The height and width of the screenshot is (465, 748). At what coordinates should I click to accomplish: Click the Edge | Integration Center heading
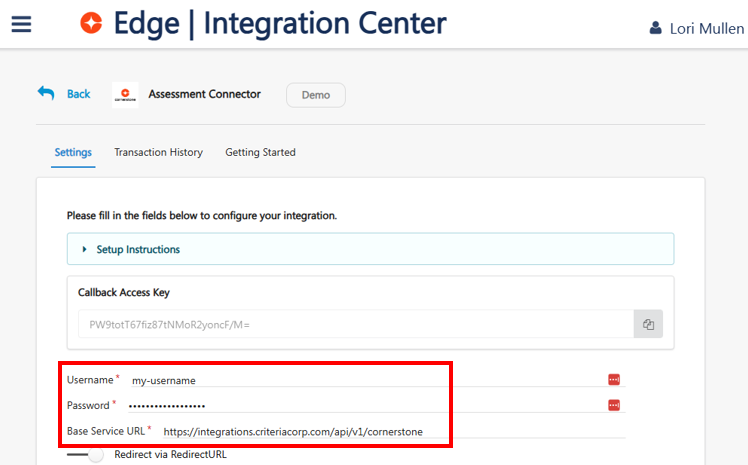(280, 23)
